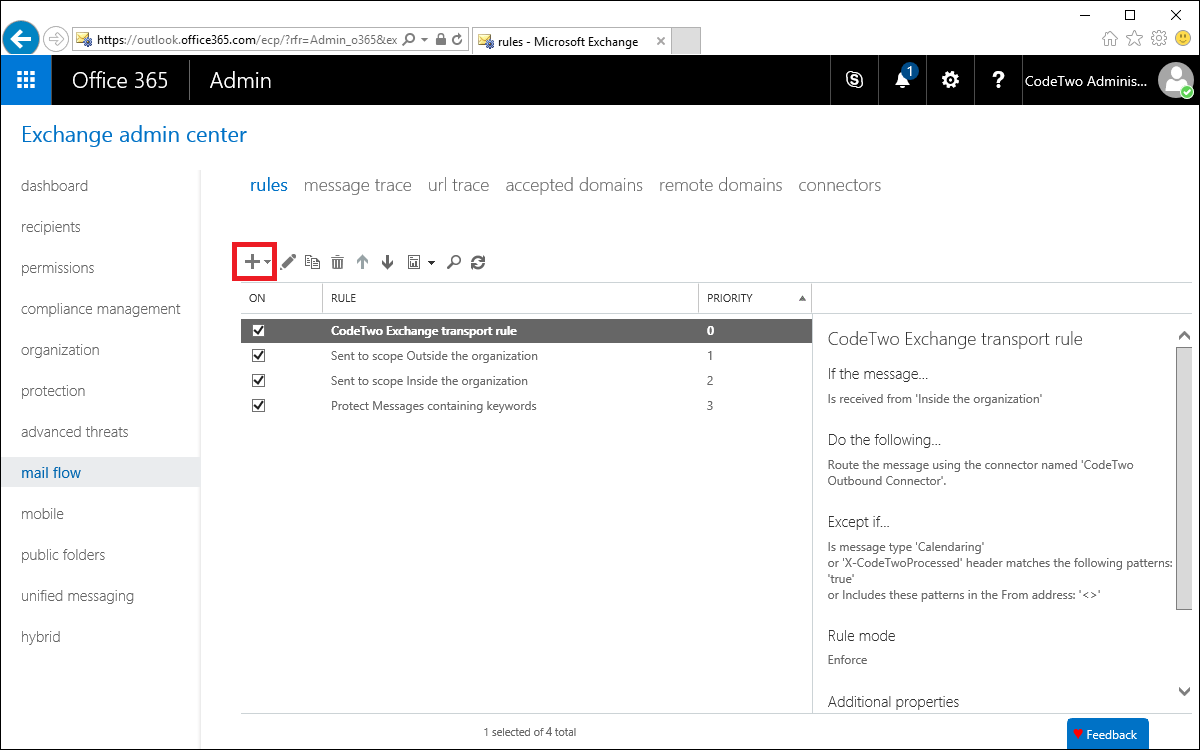The width and height of the screenshot is (1200, 750).
Task: Toggle checkbox for Sent to scope Inside rule
Action: [x=259, y=380]
